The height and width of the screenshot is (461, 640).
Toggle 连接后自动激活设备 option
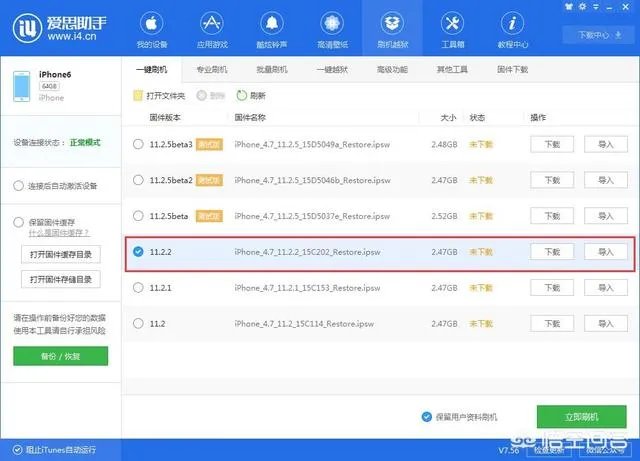pyautogui.click(x=18, y=186)
